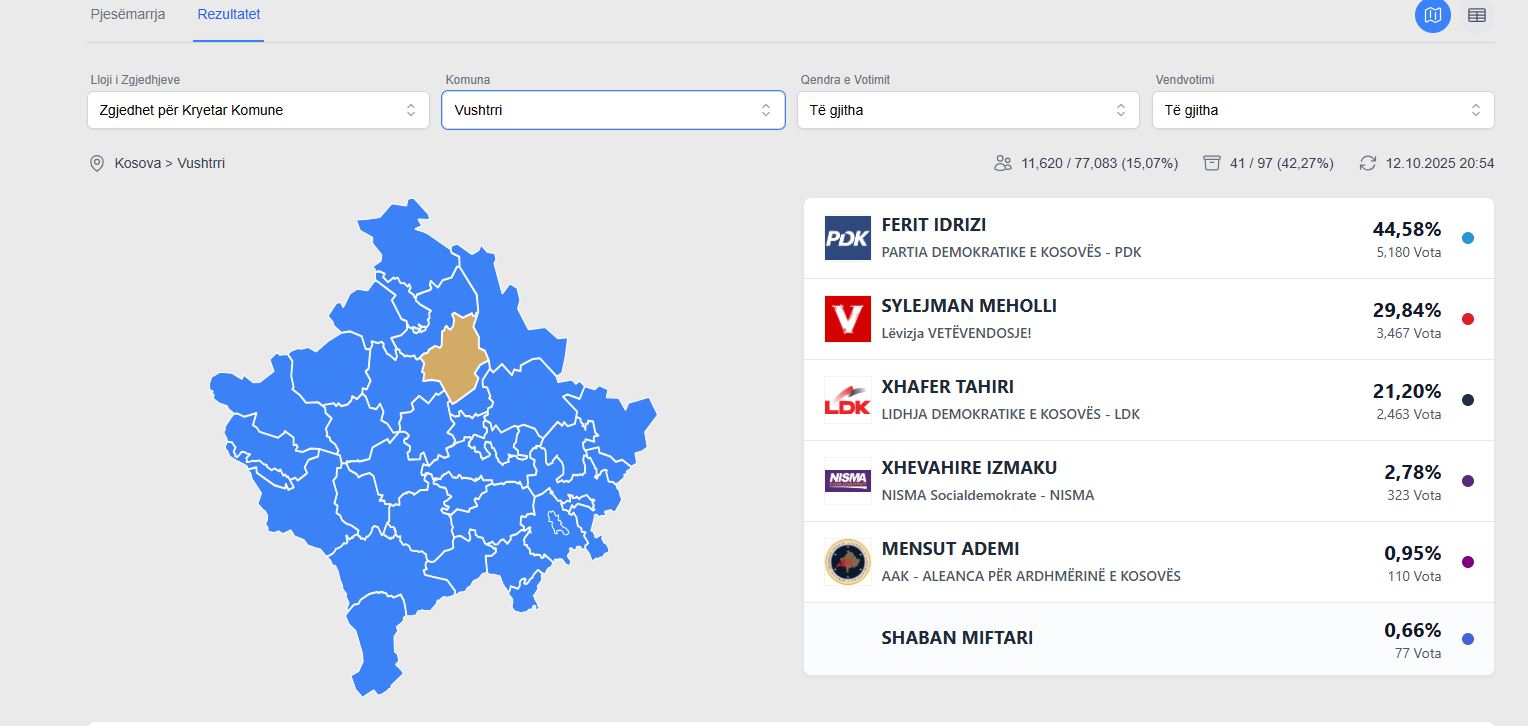Open the Lloji i Zgjedhjeve dropdown

tap(258, 110)
